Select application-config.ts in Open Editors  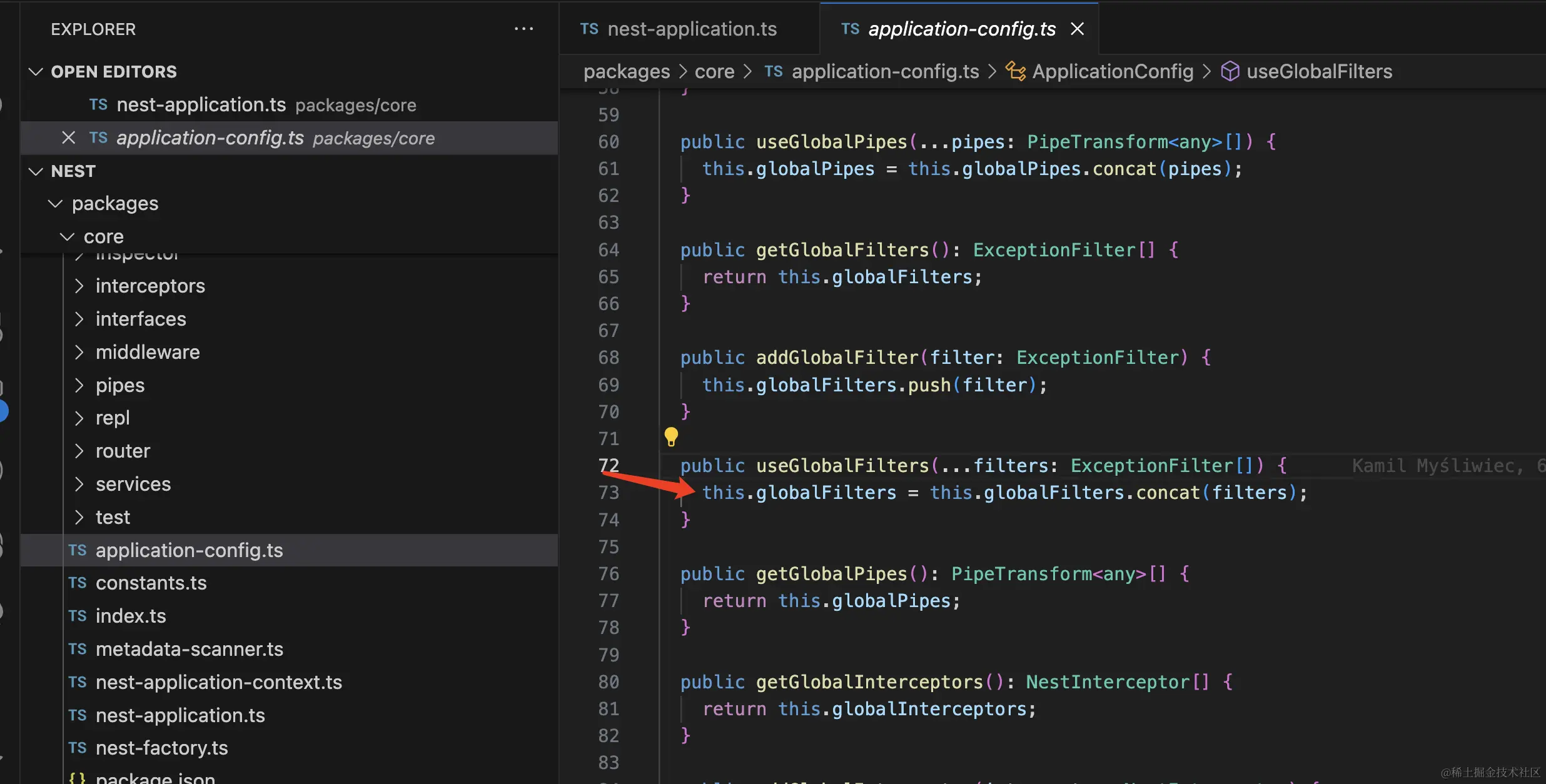click(x=289, y=138)
